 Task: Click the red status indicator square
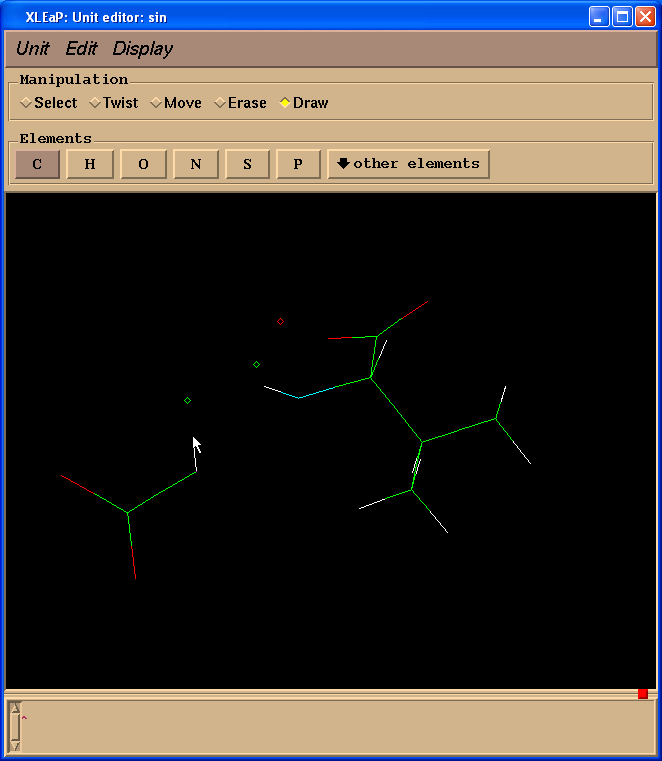point(643,694)
